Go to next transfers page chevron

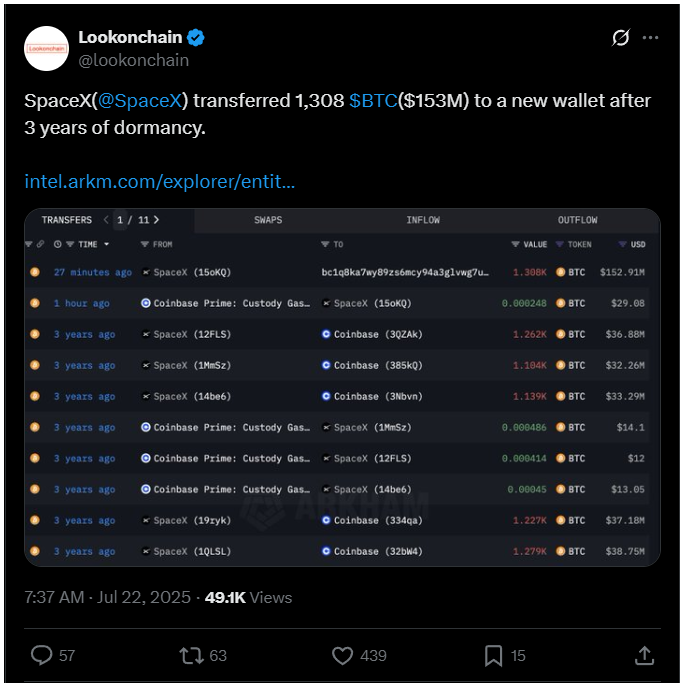156,220
